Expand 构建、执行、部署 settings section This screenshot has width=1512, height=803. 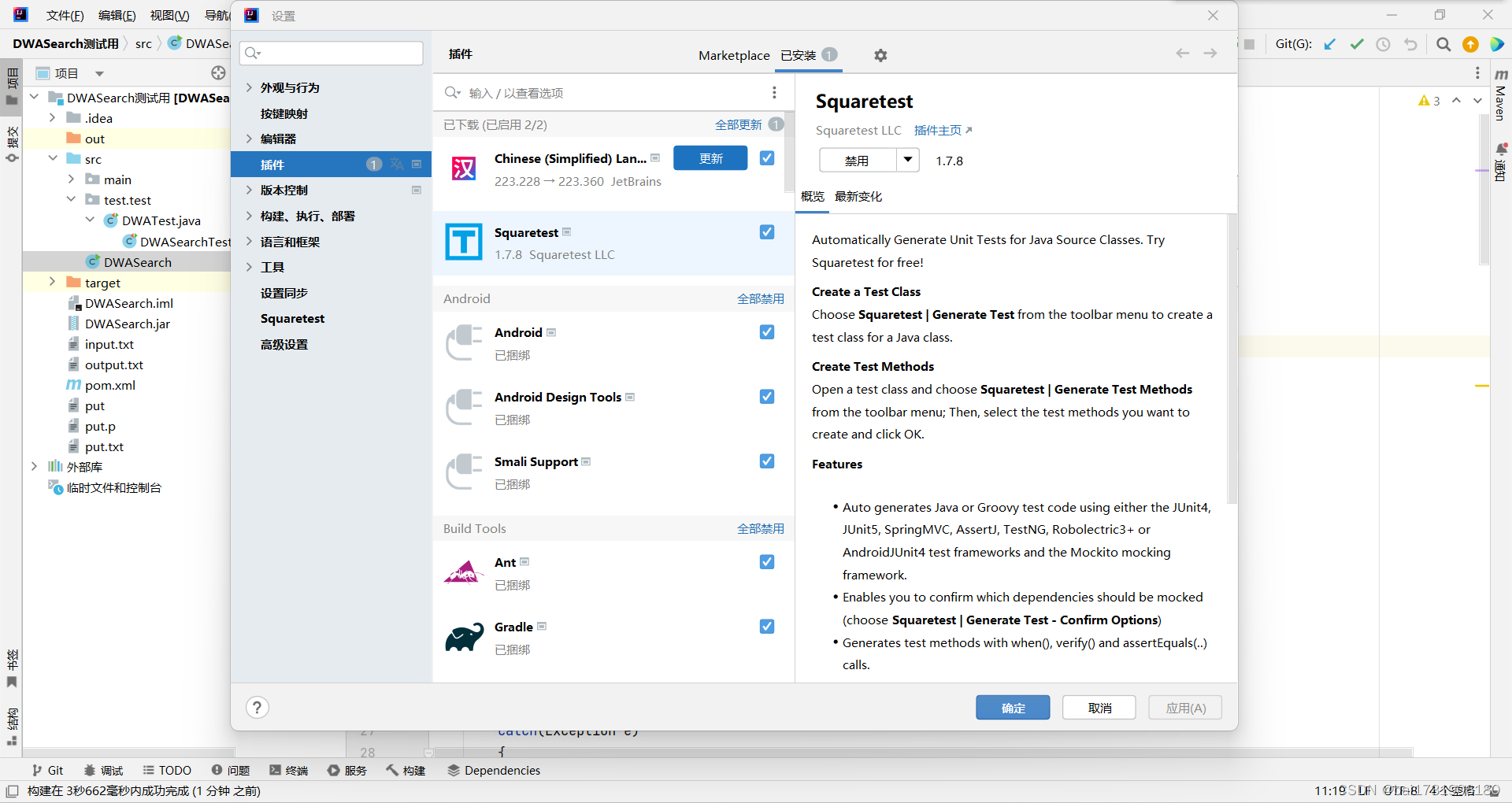point(249,216)
